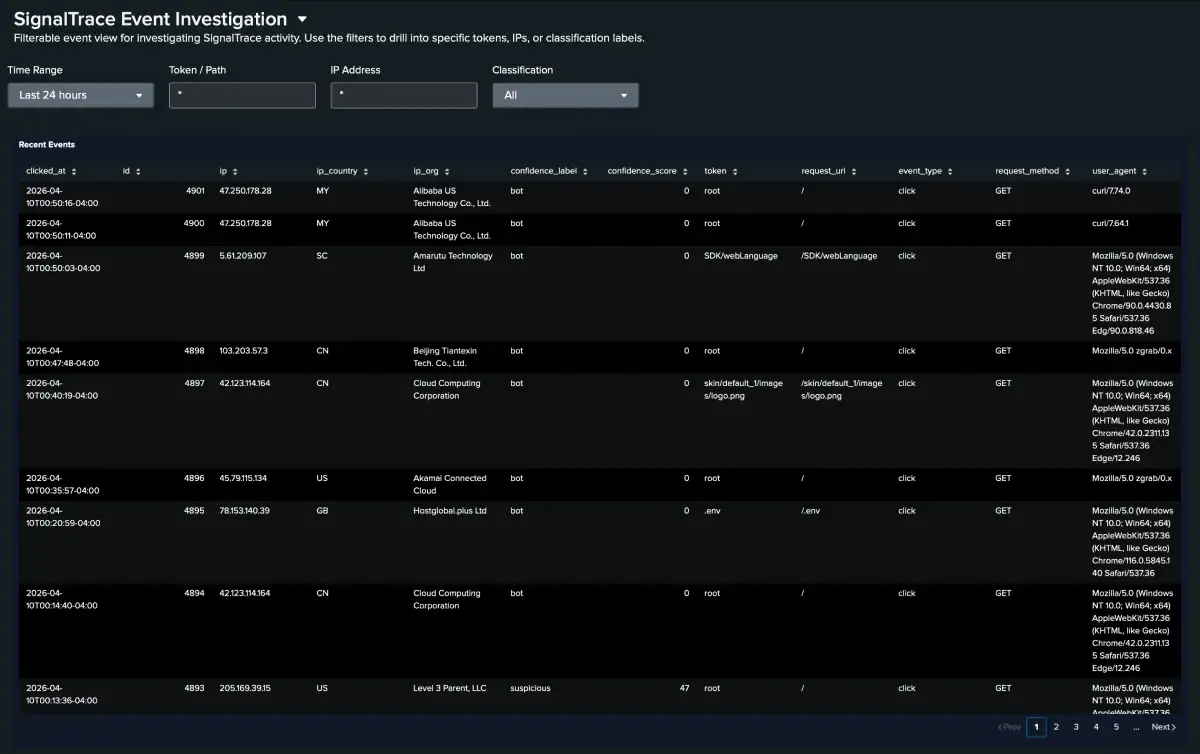Screen dimensions: 1200x754
Task: Click the Prev pagination control
Action: pyautogui.click(x=1009, y=727)
